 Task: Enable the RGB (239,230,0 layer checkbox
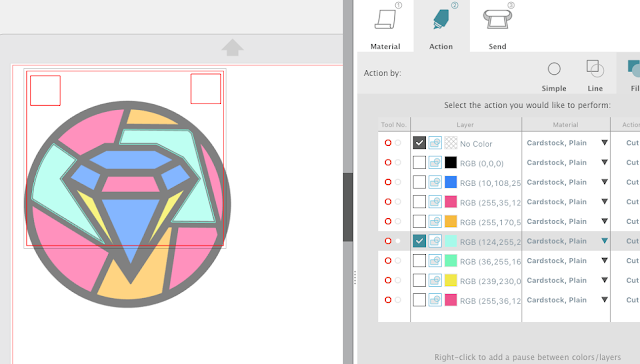click(419, 280)
